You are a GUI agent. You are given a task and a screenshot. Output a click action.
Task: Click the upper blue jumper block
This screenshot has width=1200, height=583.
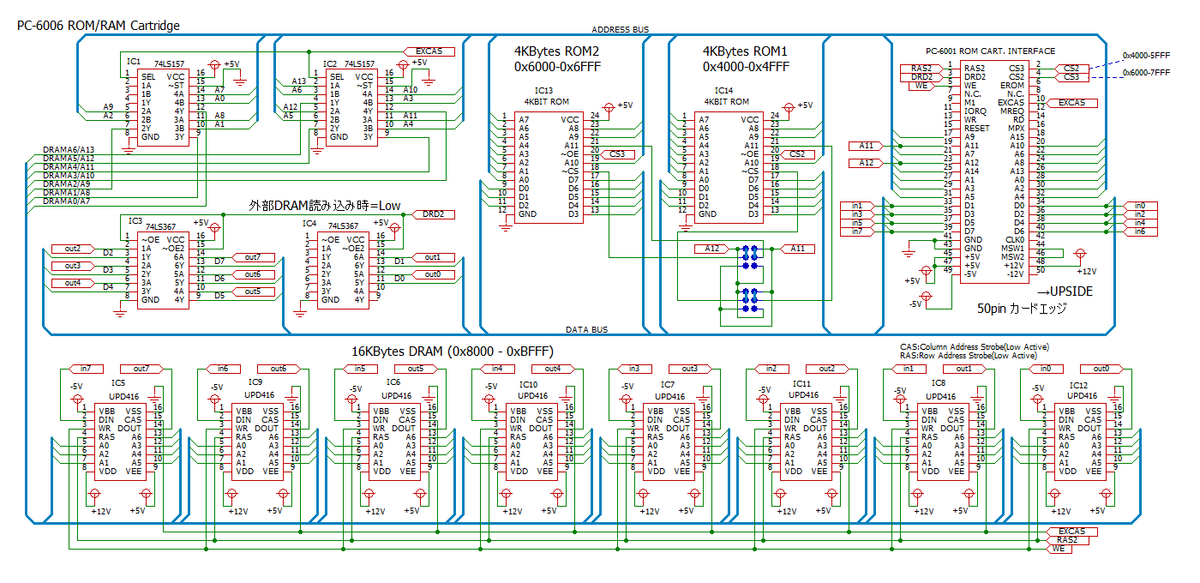click(747, 256)
